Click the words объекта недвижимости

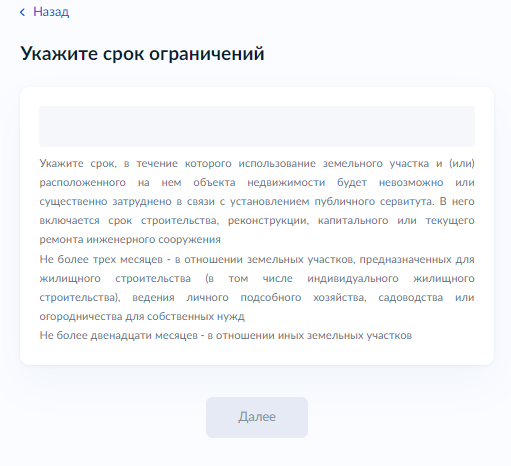[259, 183]
